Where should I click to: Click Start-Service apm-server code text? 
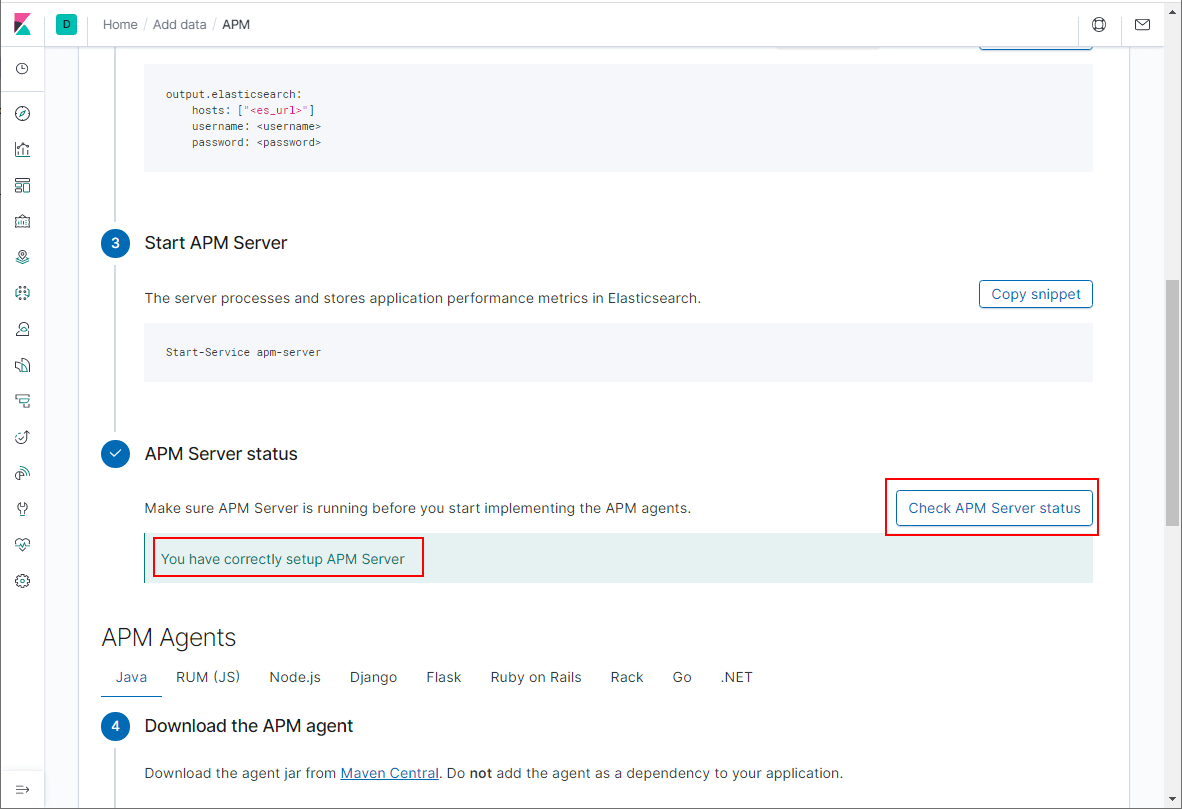point(243,352)
